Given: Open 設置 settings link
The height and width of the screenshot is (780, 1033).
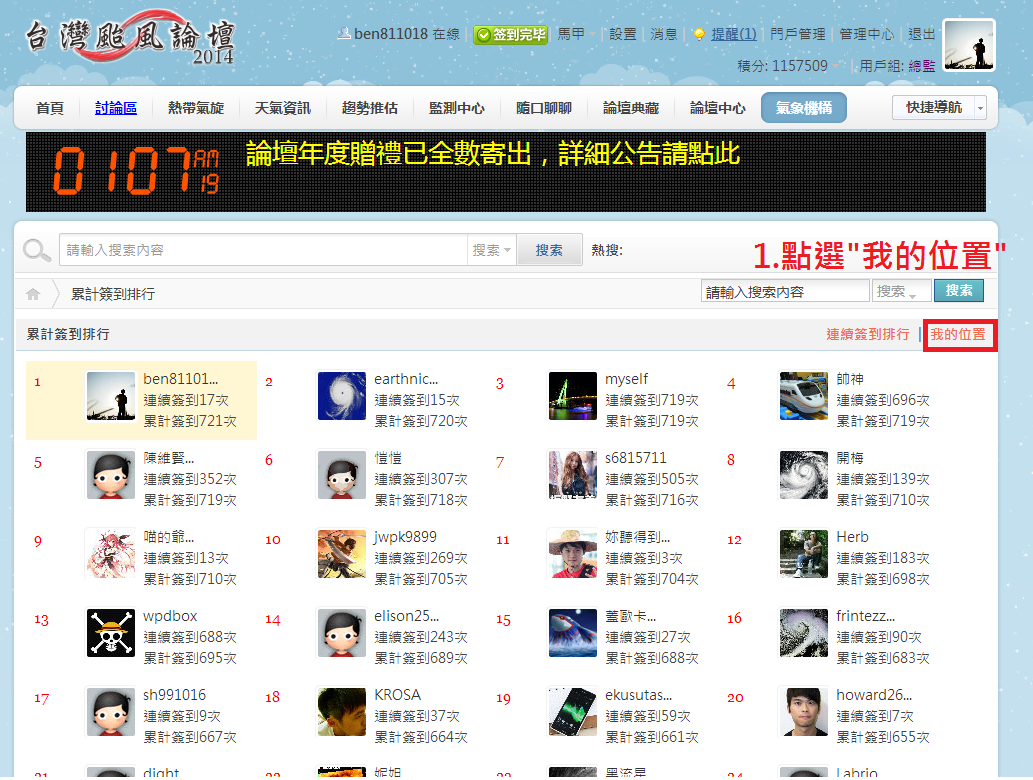Looking at the screenshot, I should click(x=623, y=34).
